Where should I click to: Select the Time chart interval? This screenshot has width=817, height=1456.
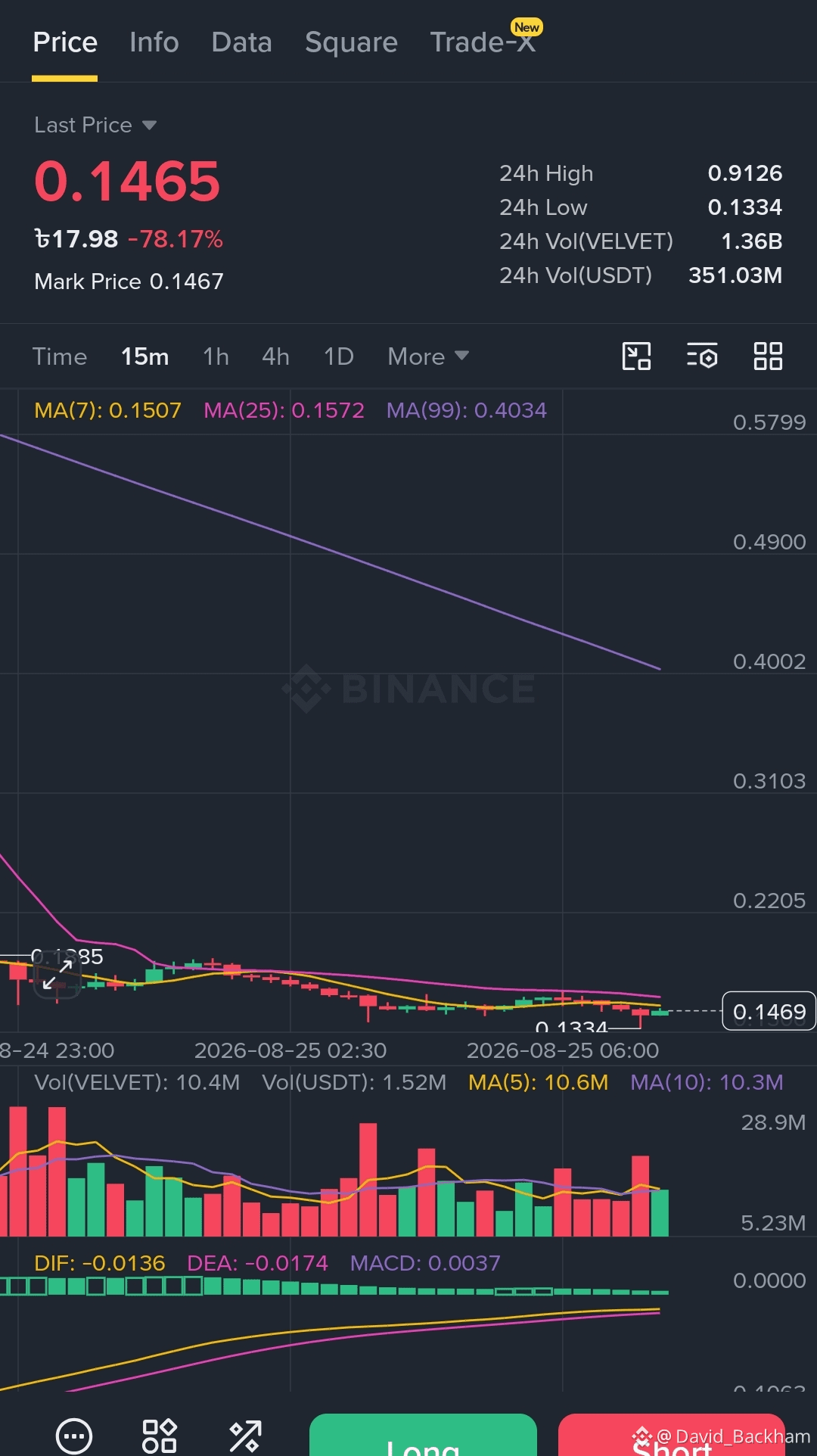[60, 356]
